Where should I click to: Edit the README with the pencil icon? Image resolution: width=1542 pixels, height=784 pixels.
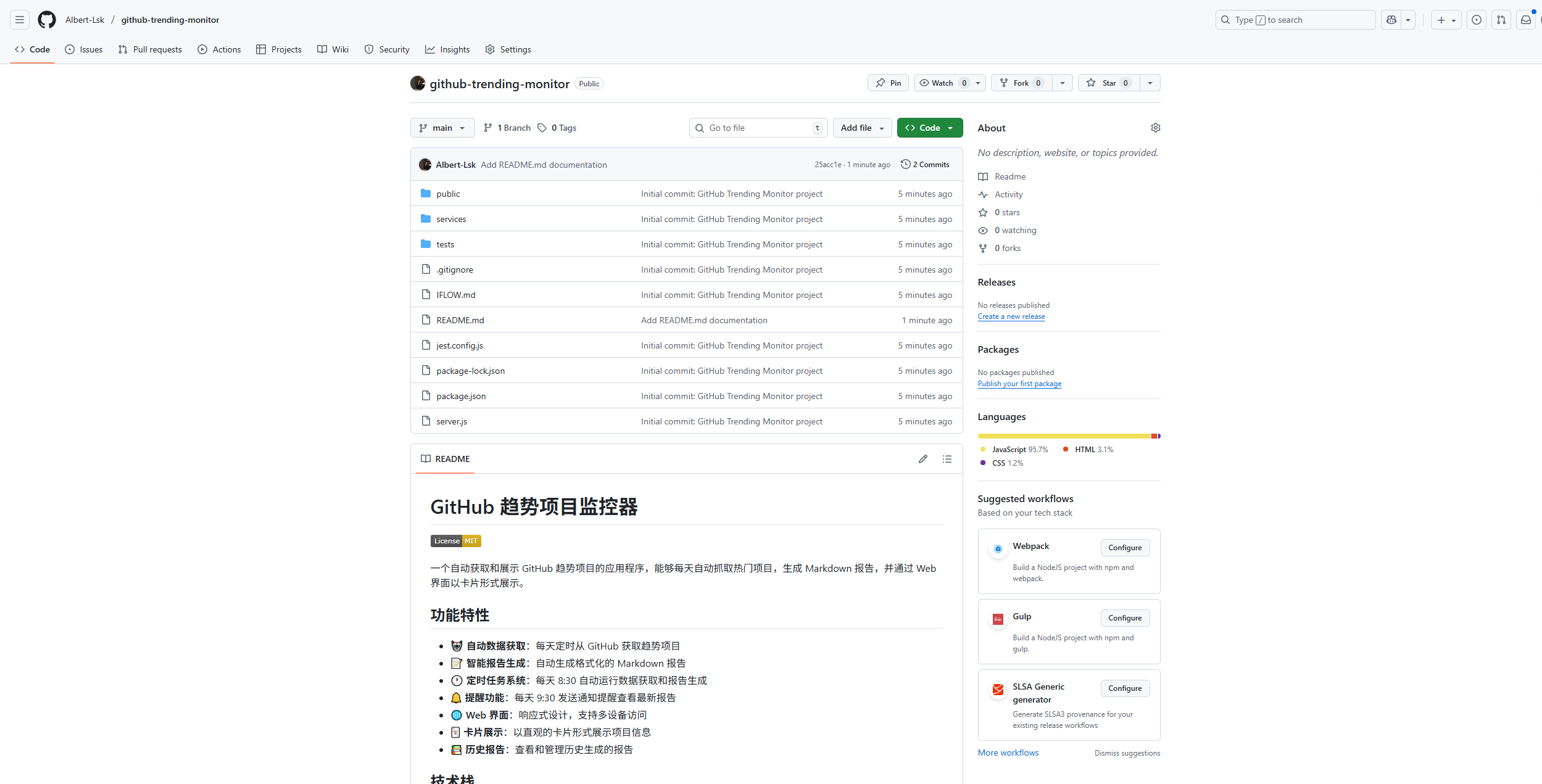[922, 459]
